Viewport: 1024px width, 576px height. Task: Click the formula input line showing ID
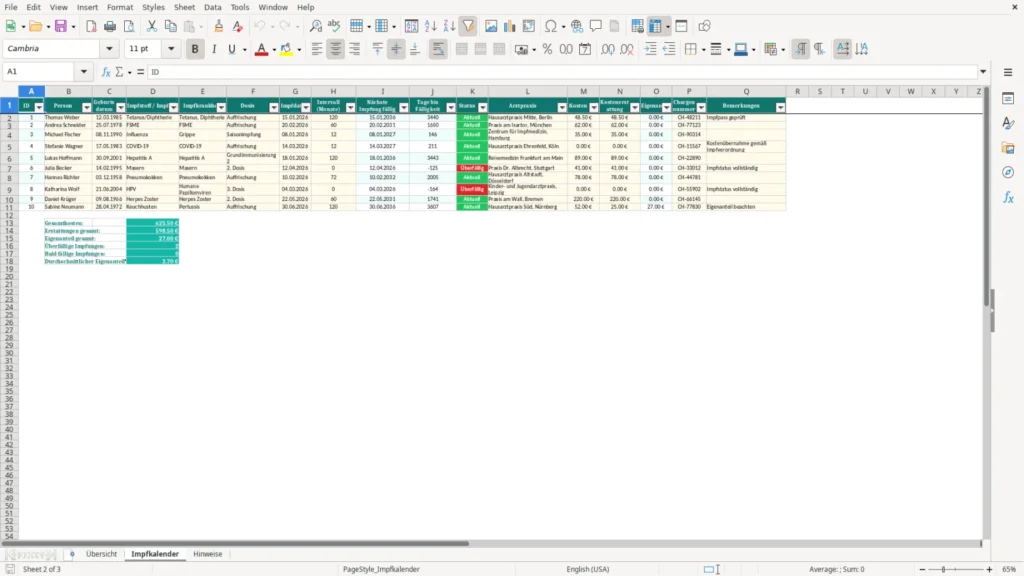pos(563,72)
